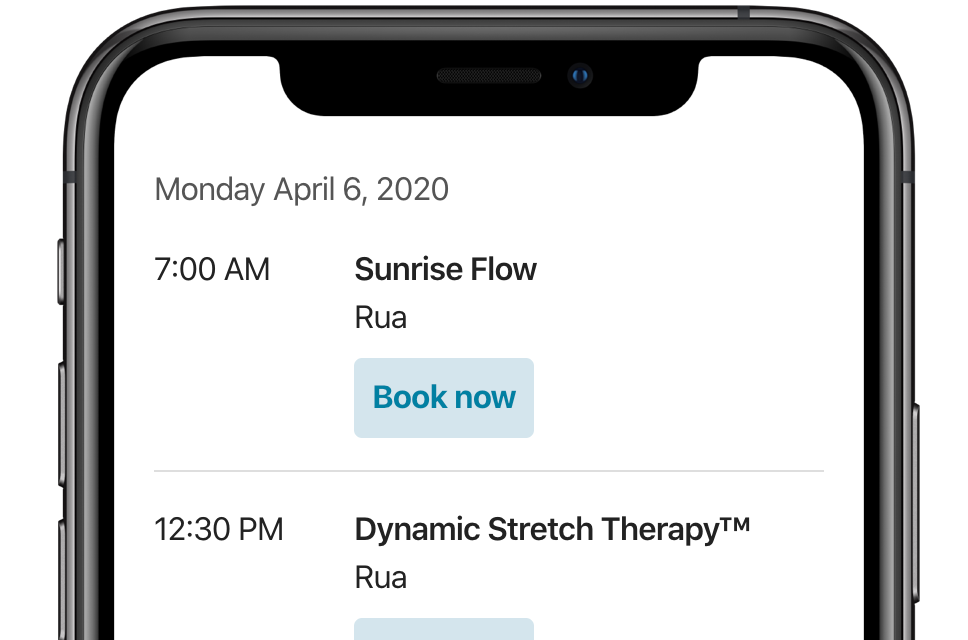Click the 7:00 AM time label
Image resolution: width=968 pixels, height=640 pixels.
(212, 270)
